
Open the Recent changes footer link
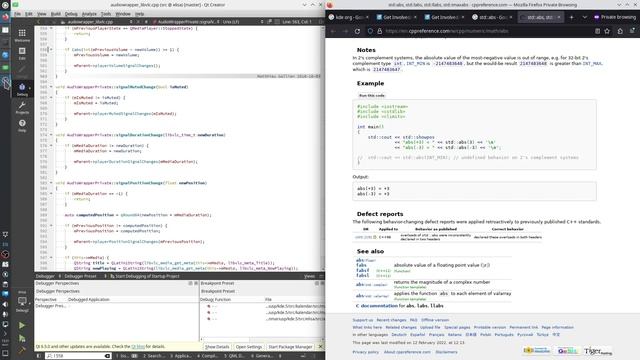[x=391, y=320]
